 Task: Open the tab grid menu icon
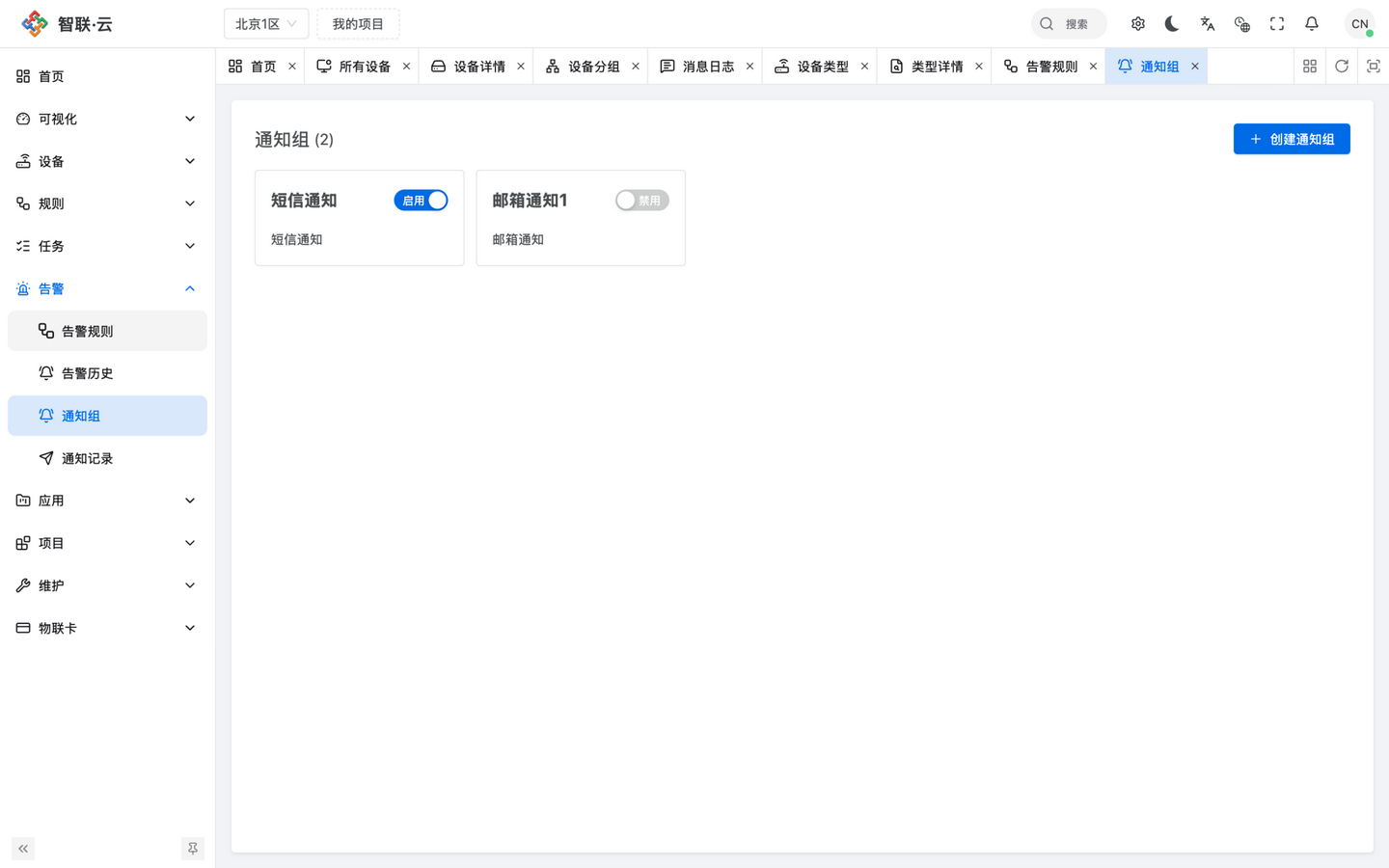point(1310,67)
